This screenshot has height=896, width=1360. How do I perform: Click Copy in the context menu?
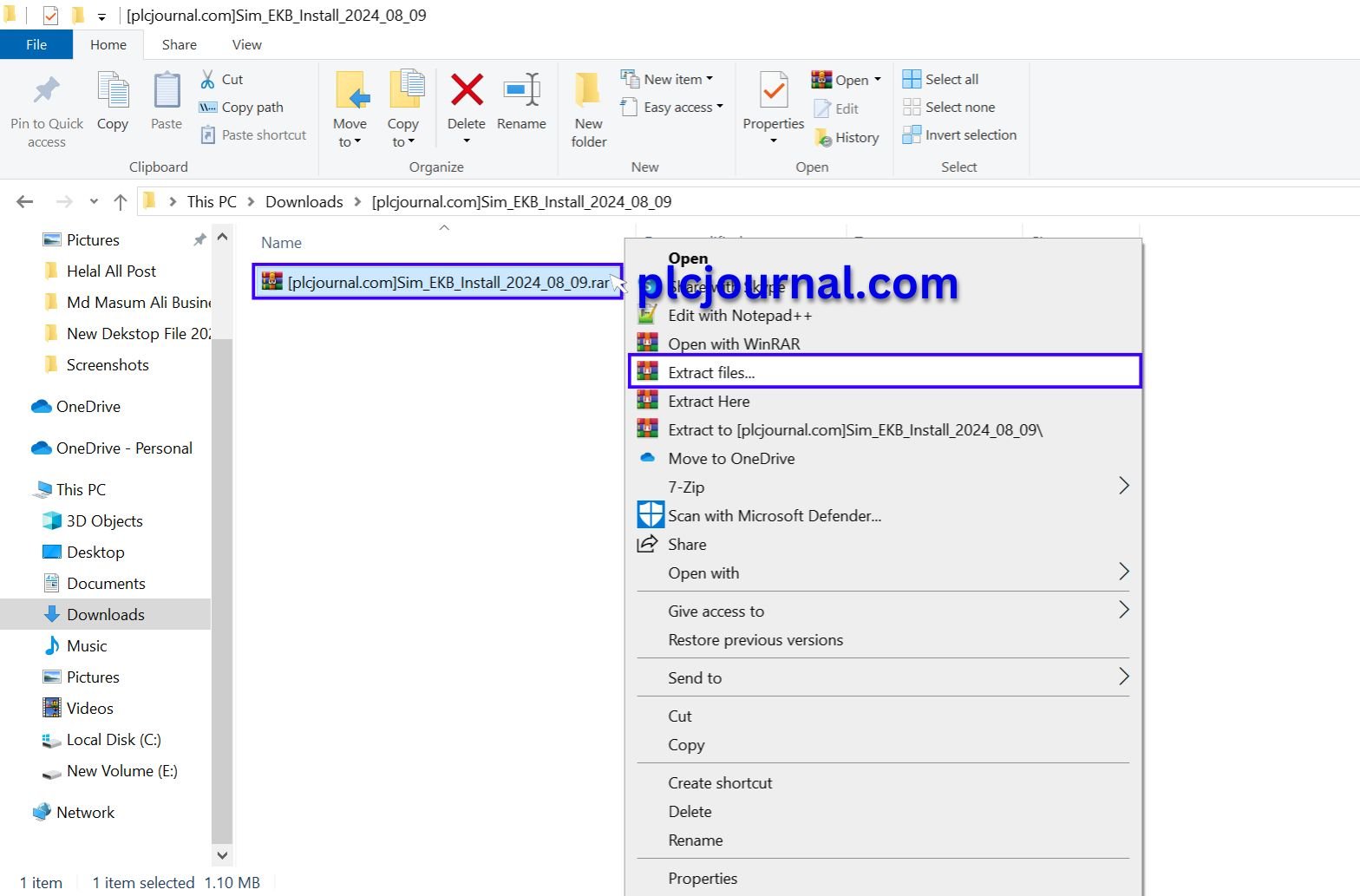click(884, 745)
